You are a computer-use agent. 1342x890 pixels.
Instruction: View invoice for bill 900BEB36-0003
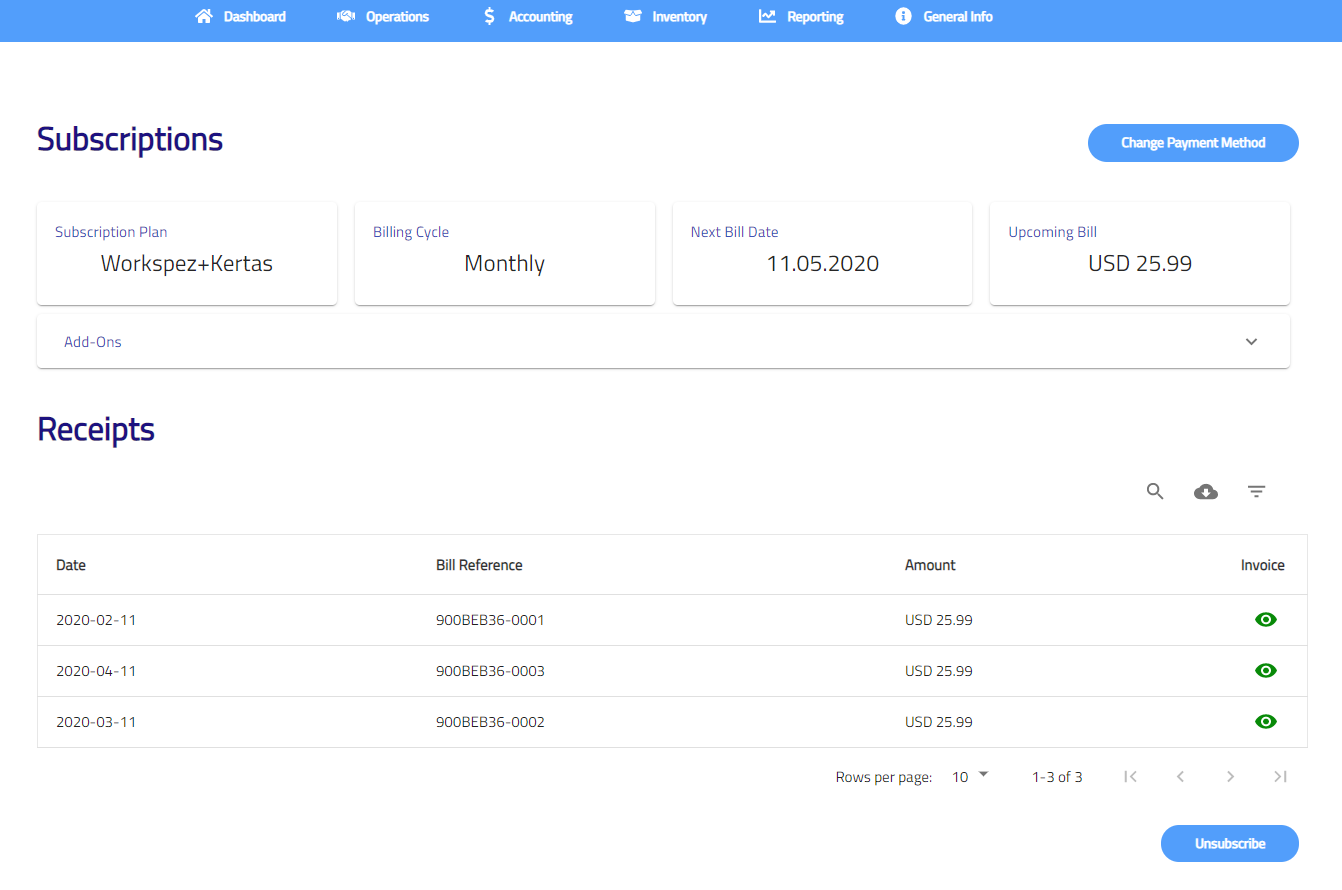pyautogui.click(x=1265, y=671)
